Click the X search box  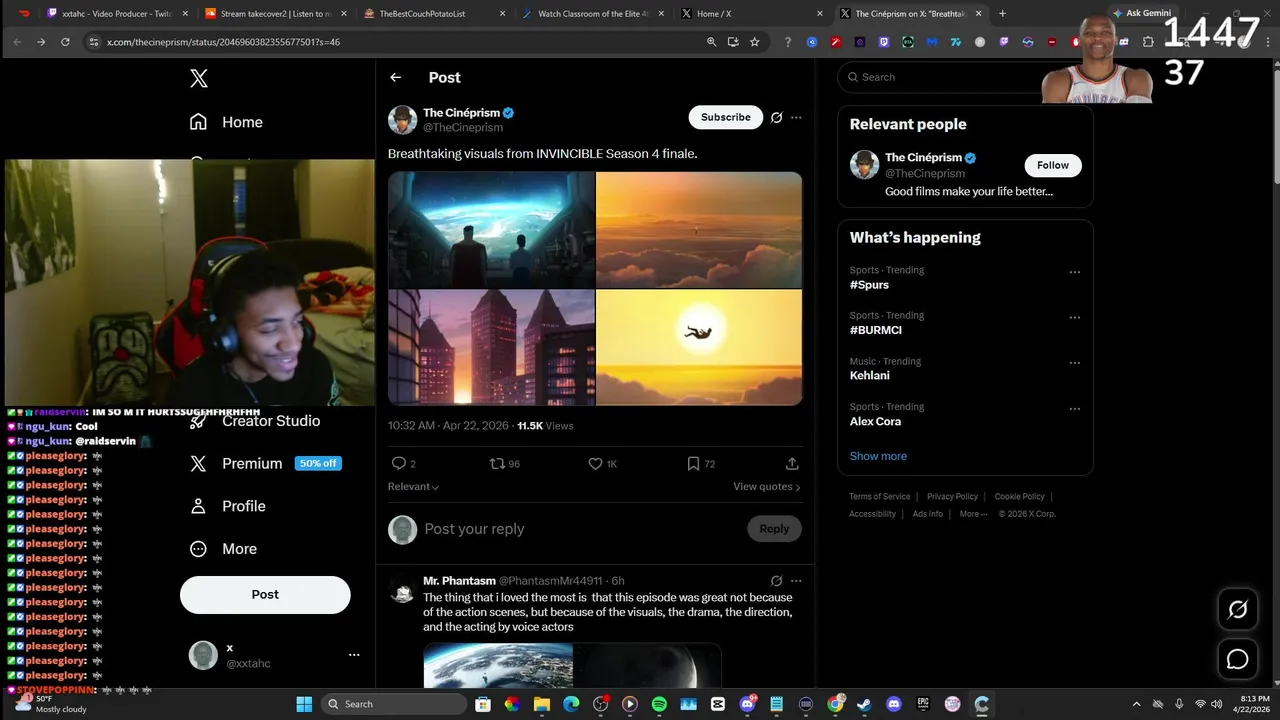coord(965,77)
